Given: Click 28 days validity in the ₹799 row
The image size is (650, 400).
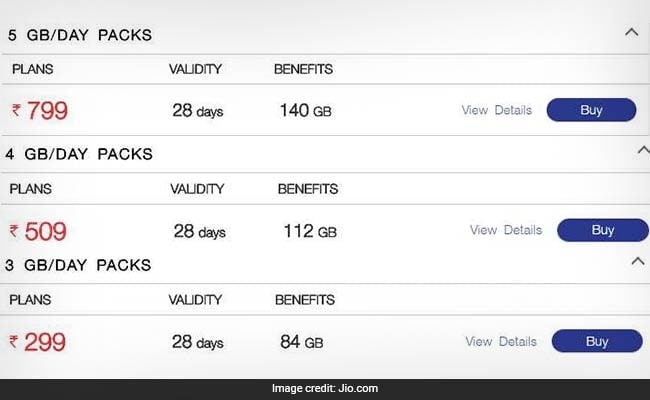Looking at the screenshot, I should 198,111.
